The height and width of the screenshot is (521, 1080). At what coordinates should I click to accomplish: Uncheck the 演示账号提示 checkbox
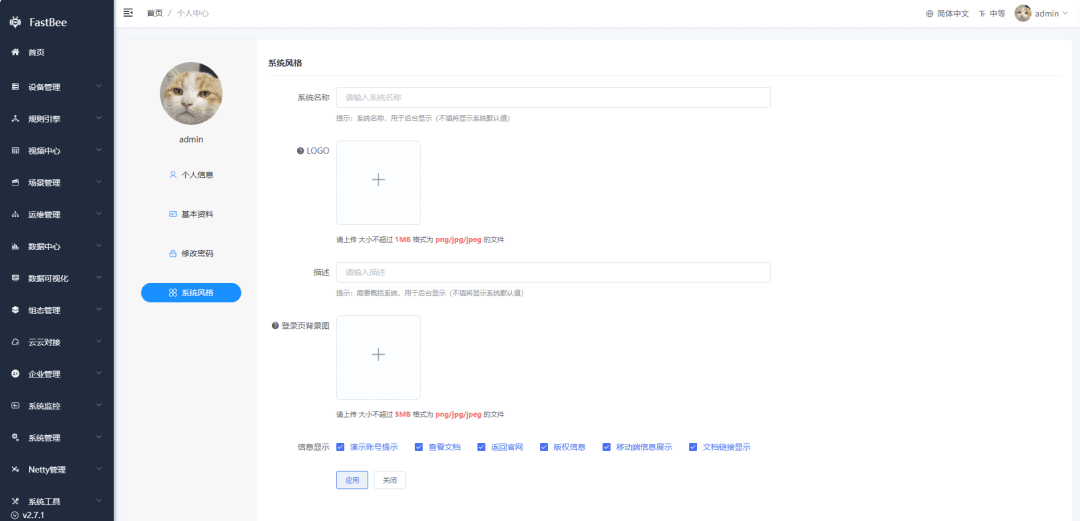click(340, 447)
